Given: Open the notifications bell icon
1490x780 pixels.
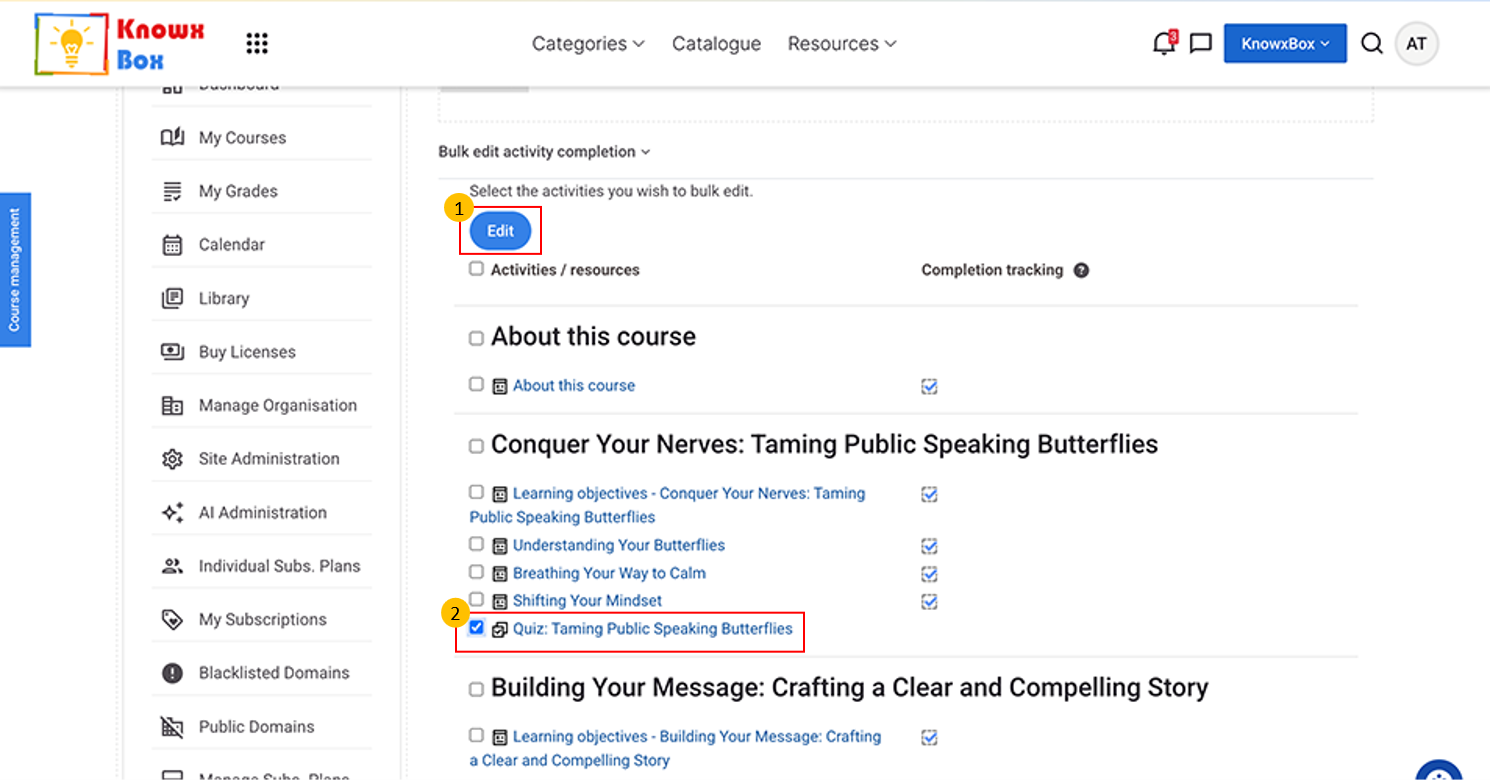Looking at the screenshot, I should pyautogui.click(x=1164, y=43).
